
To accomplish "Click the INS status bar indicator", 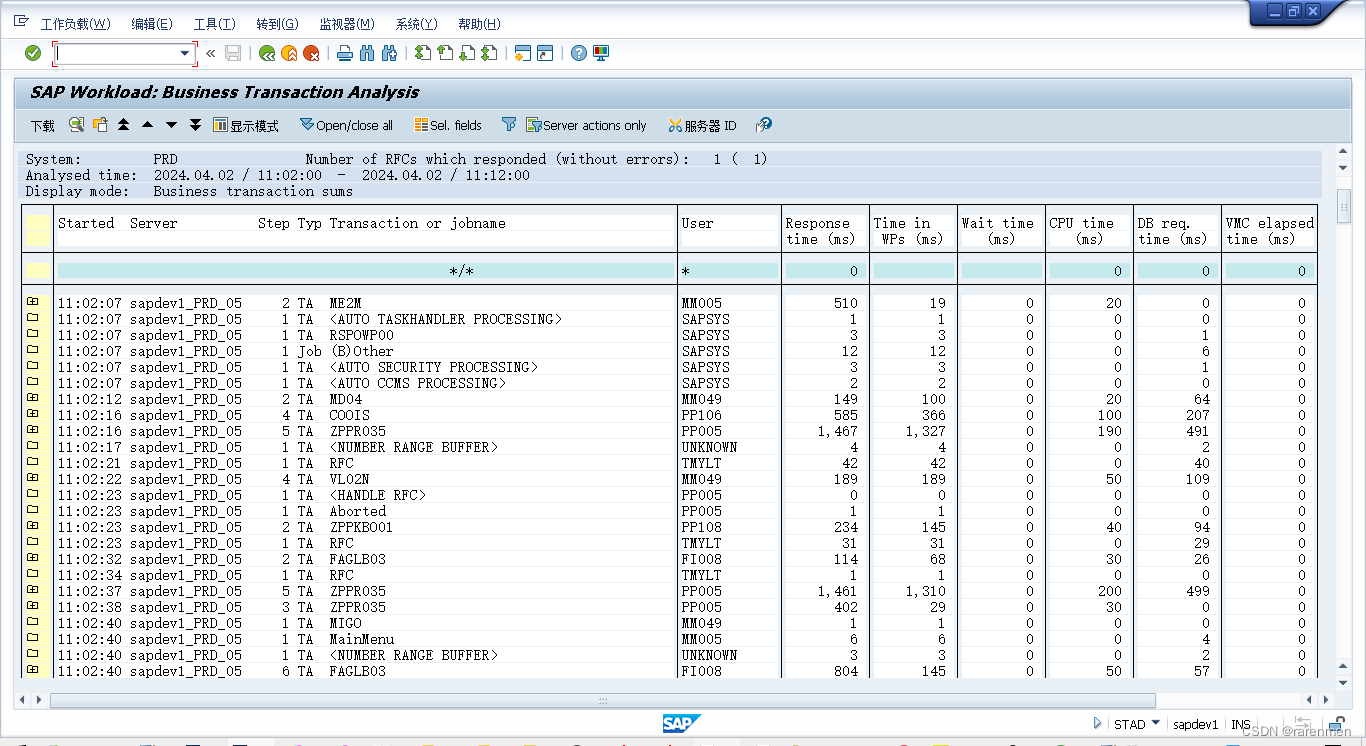I will pyautogui.click(x=1241, y=724).
